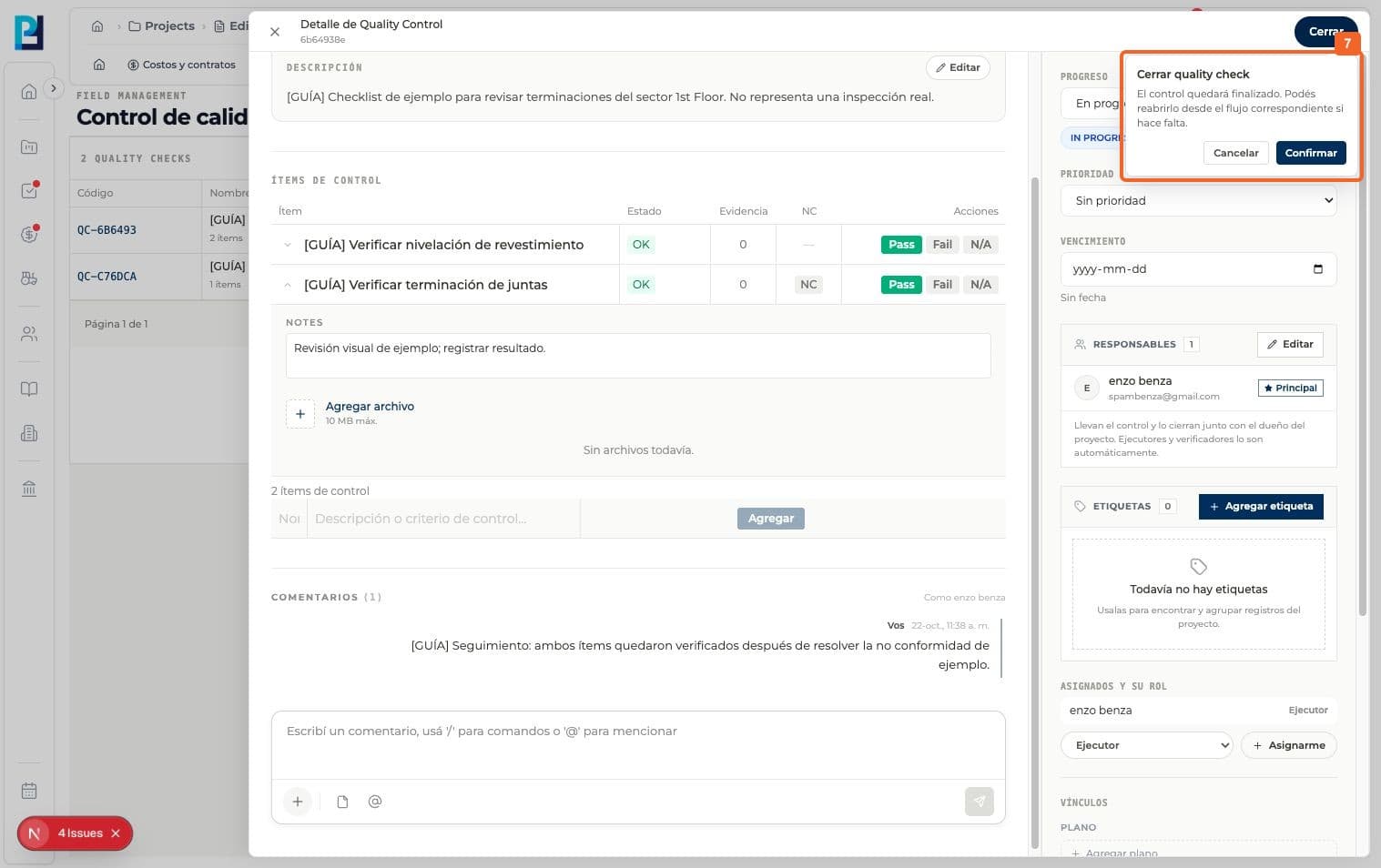Click the dollar costs sidebar icon
Image resolution: width=1381 pixels, height=868 pixels.
[x=29, y=235]
